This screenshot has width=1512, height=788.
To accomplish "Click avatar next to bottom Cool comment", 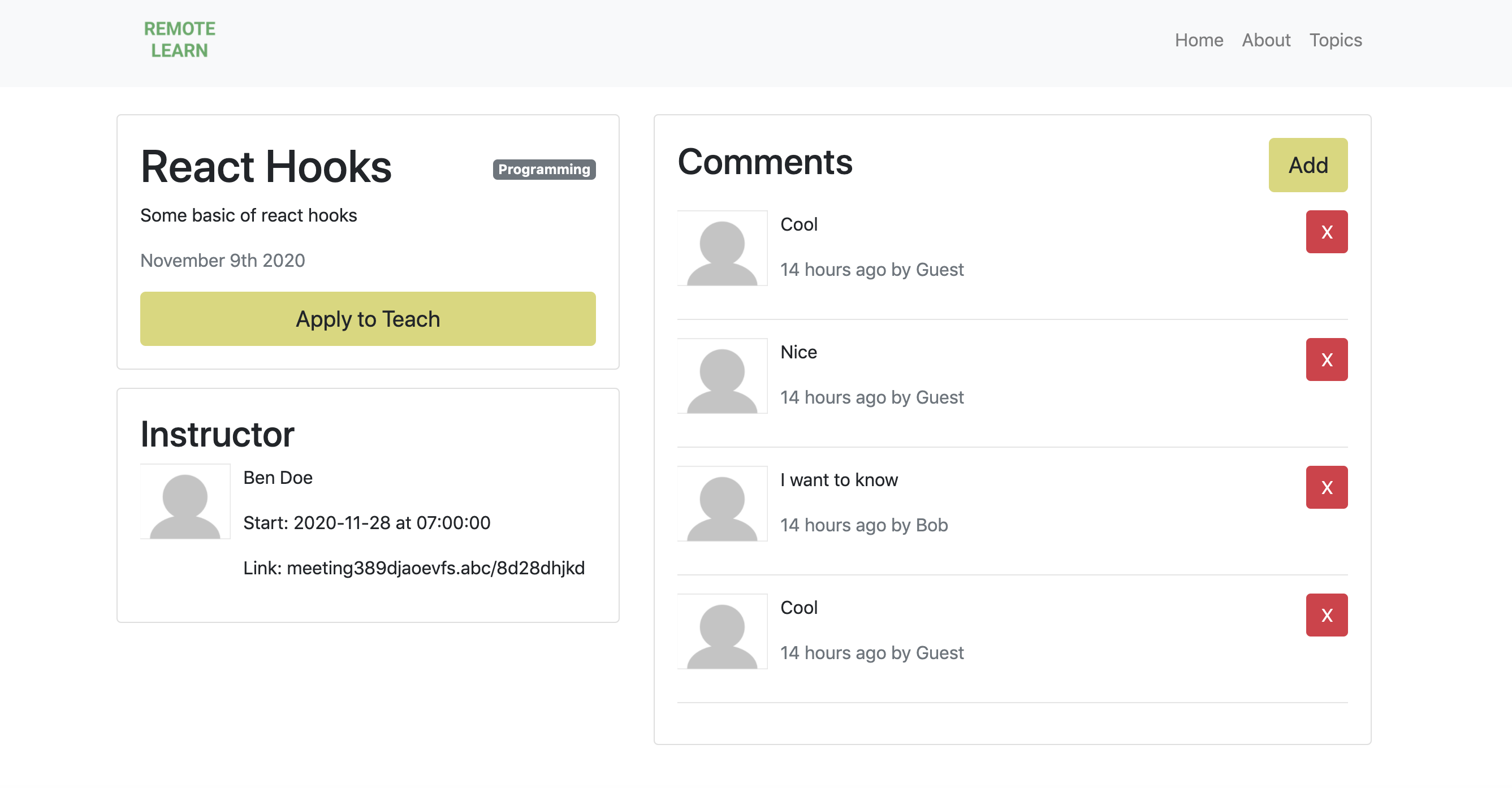I will 722,631.
